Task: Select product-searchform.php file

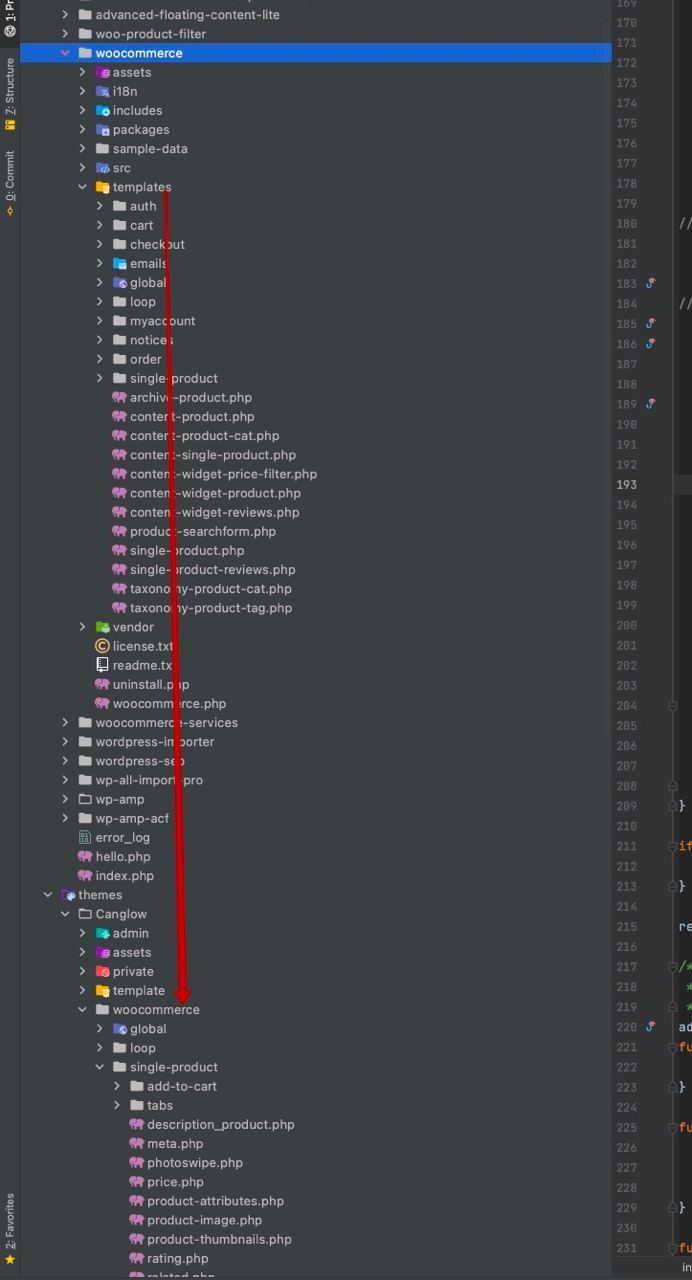Action: [x=203, y=531]
